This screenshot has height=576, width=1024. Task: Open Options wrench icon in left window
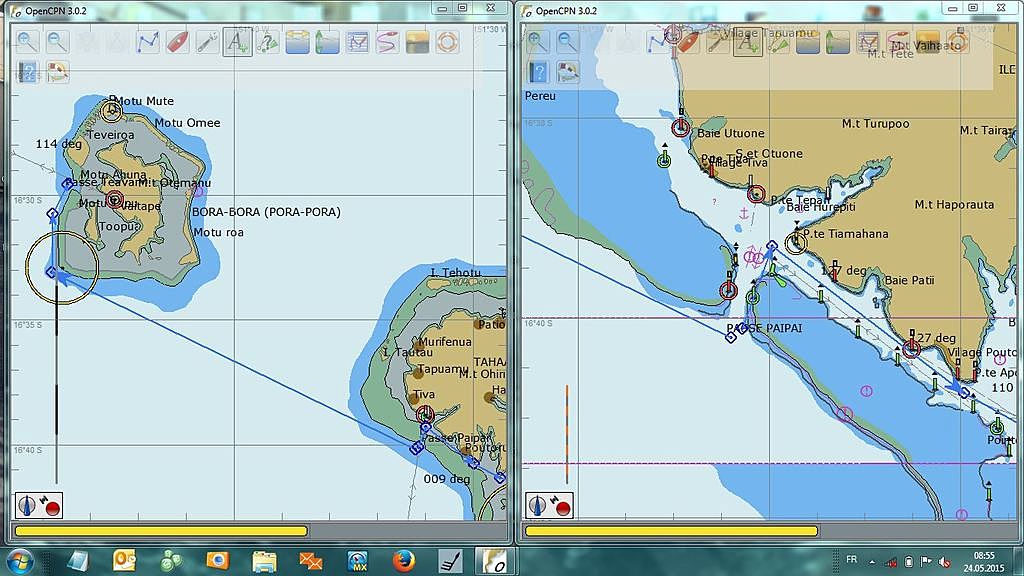point(208,42)
